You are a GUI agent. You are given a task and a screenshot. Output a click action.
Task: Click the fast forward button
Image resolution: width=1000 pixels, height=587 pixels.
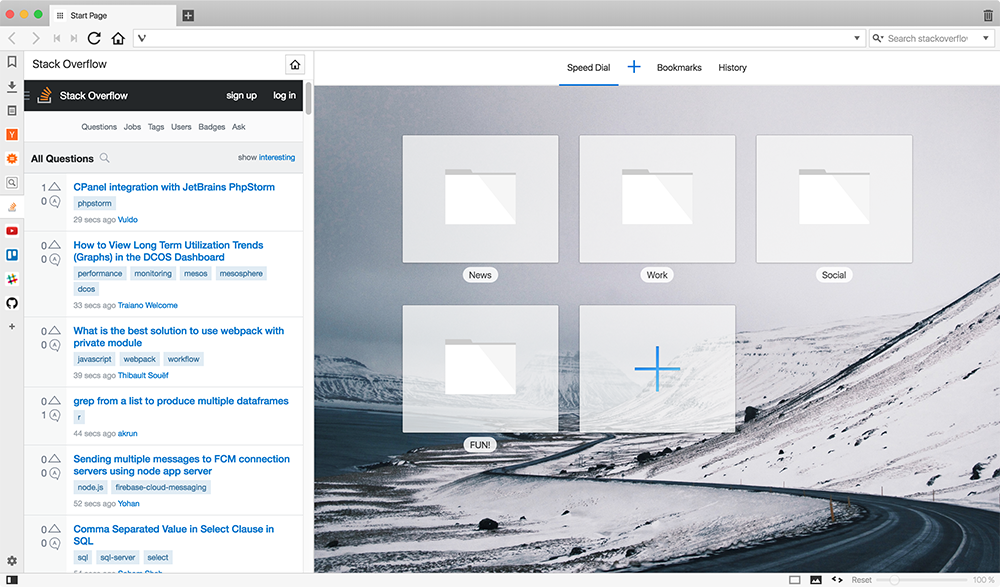tap(74, 38)
